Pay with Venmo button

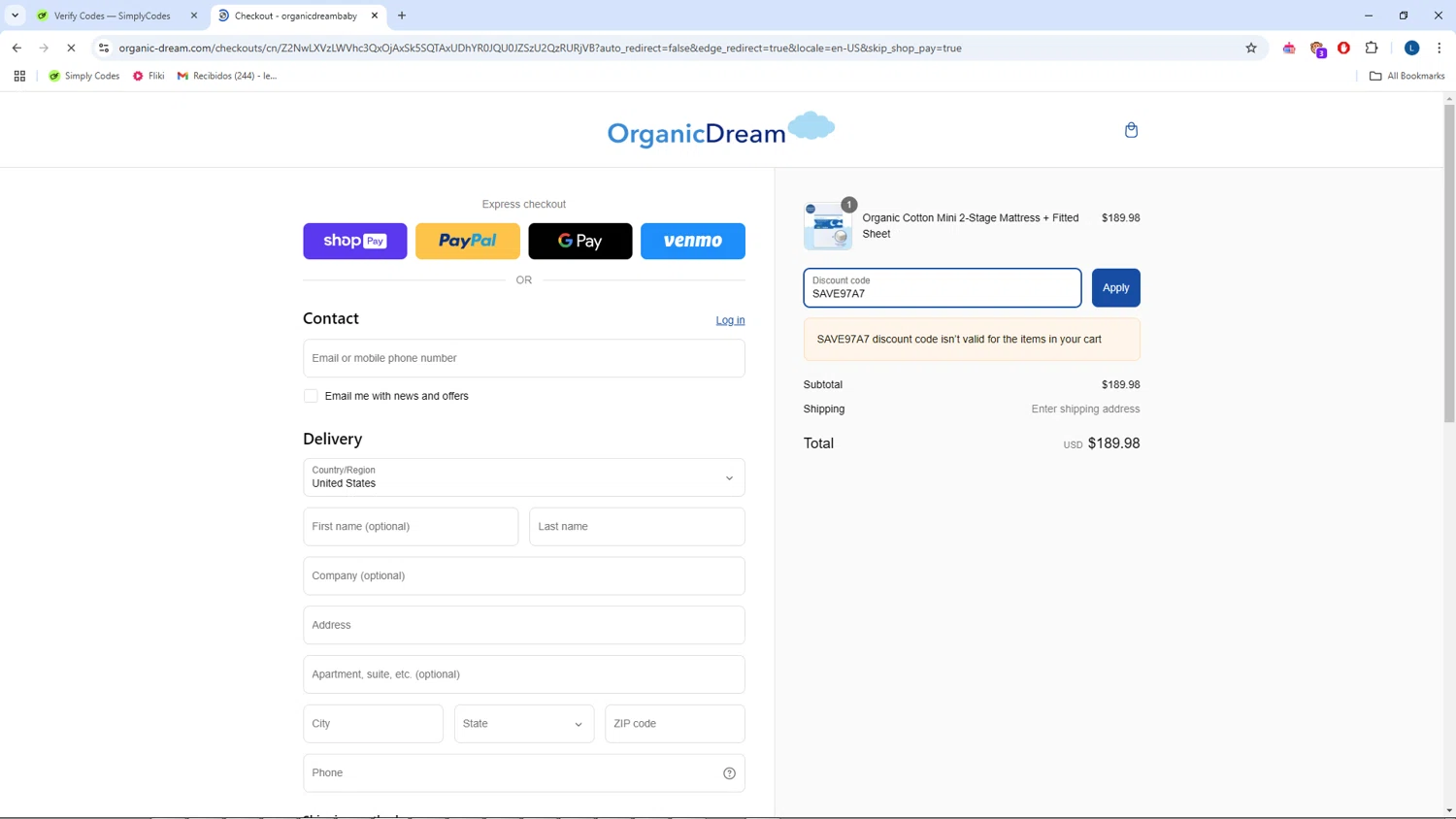[x=693, y=241]
